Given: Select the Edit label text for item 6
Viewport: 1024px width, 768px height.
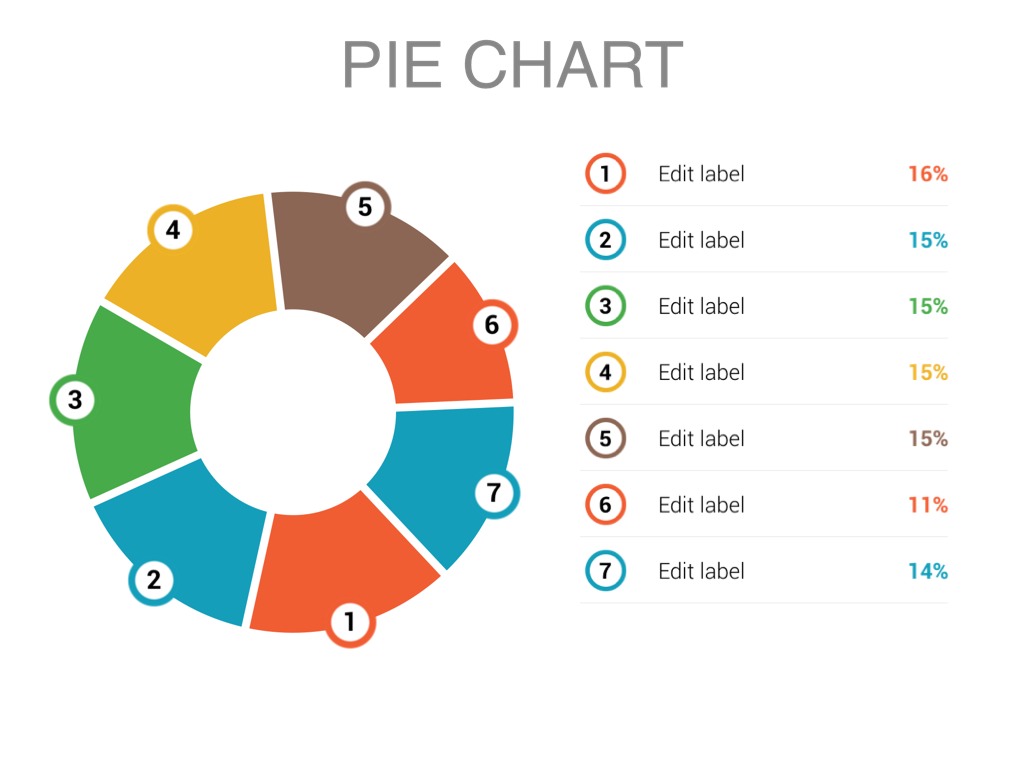Looking at the screenshot, I should 701,505.
